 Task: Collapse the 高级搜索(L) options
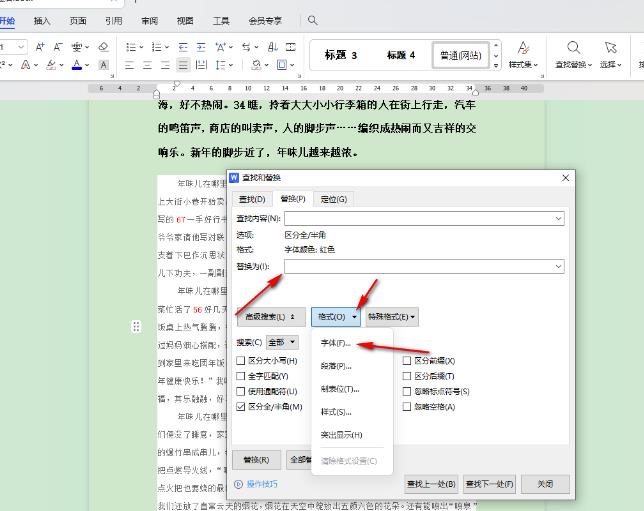(x=271, y=317)
